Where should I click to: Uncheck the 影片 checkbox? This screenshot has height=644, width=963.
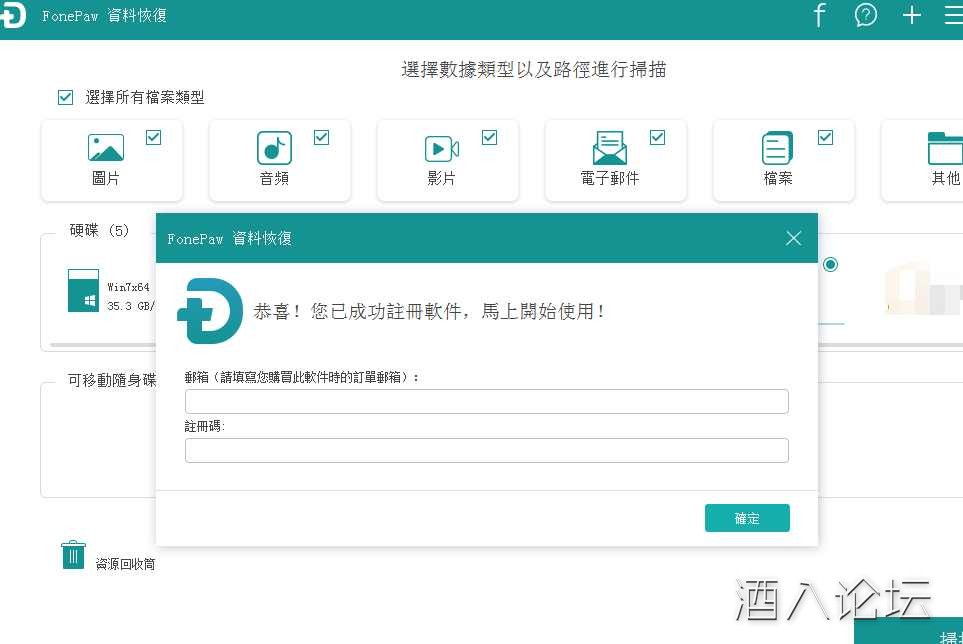click(x=489, y=138)
